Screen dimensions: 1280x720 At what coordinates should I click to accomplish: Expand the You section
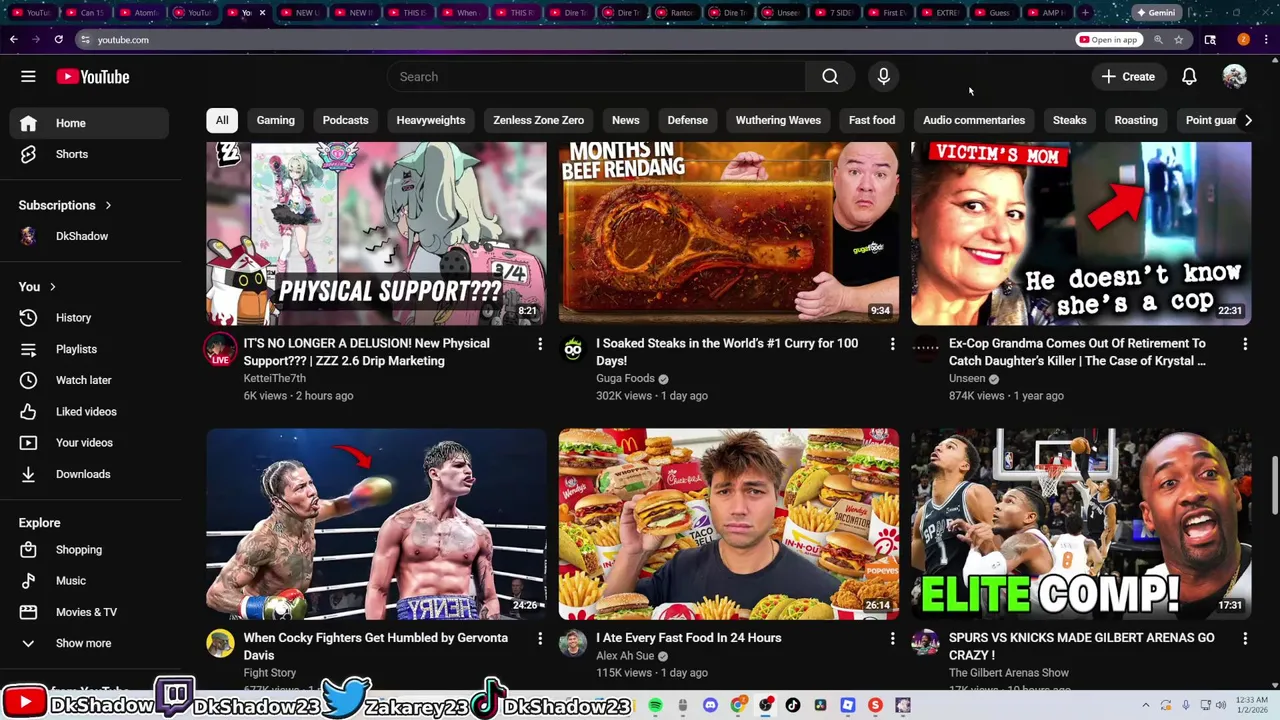(37, 287)
